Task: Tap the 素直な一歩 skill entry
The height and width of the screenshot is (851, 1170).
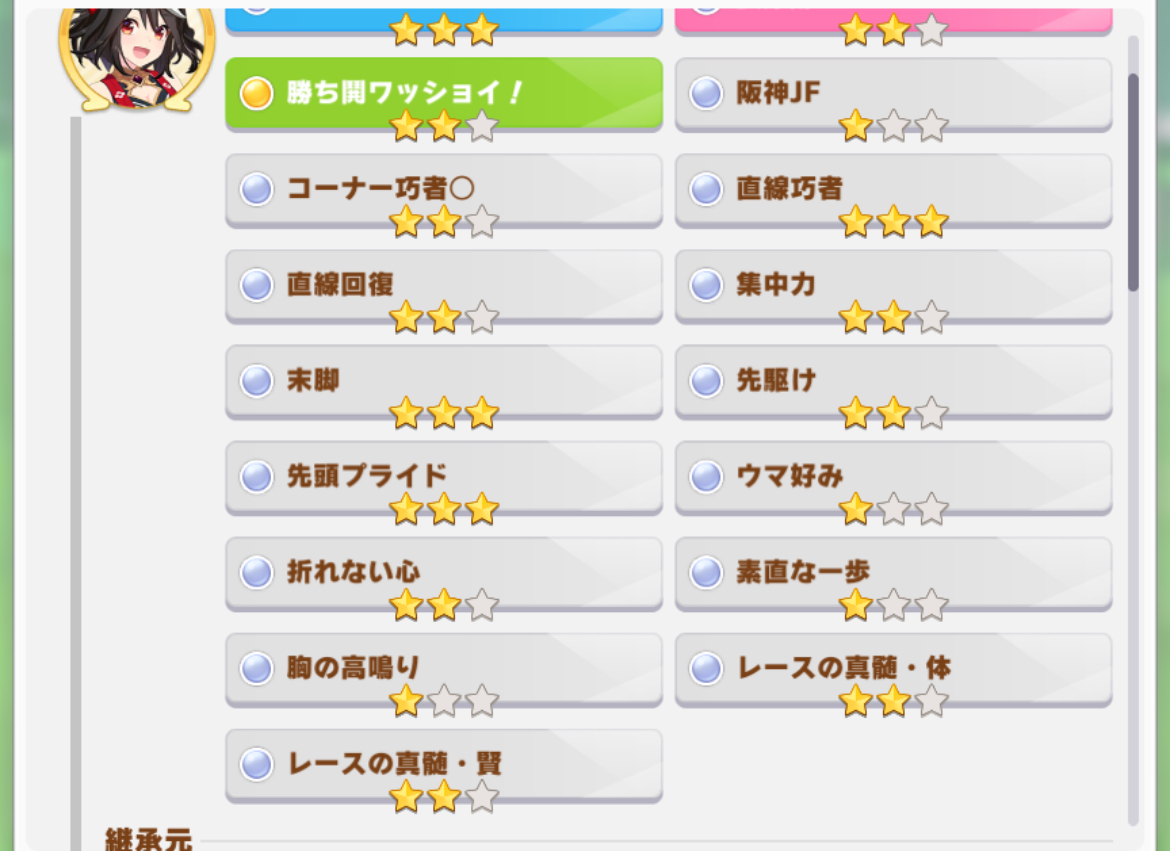Action: (x=893, y=575)
